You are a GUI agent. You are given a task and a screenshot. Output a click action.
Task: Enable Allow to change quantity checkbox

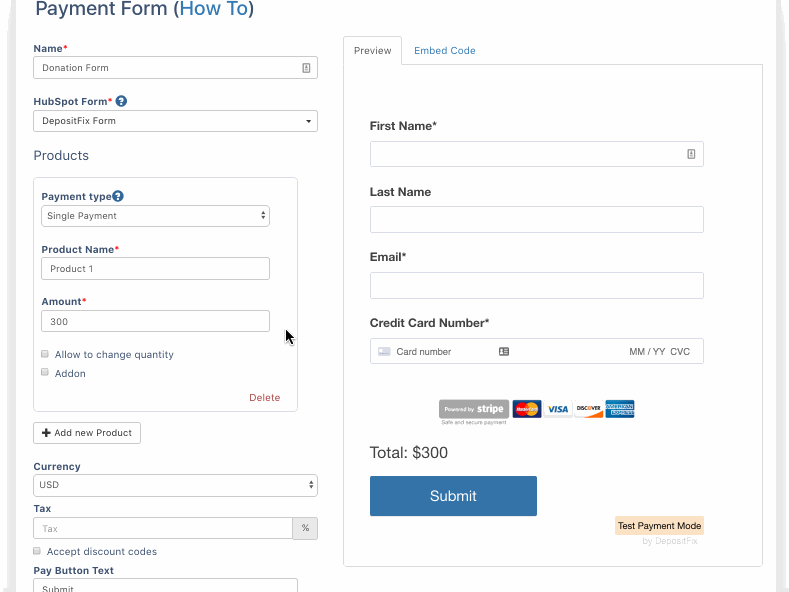45,354
